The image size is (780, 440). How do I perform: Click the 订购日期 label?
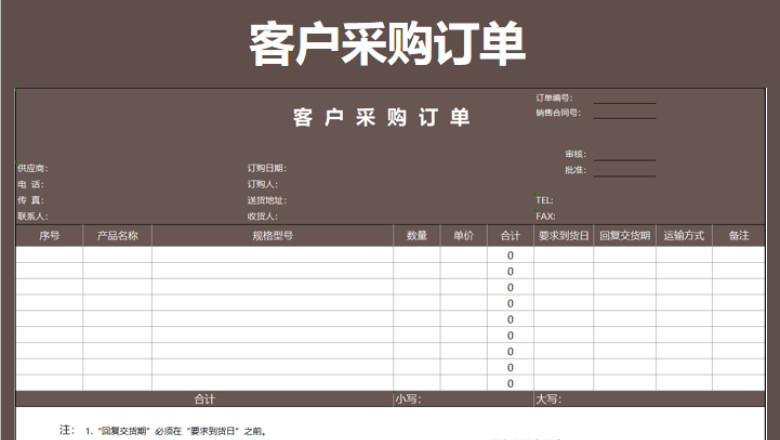267,169
